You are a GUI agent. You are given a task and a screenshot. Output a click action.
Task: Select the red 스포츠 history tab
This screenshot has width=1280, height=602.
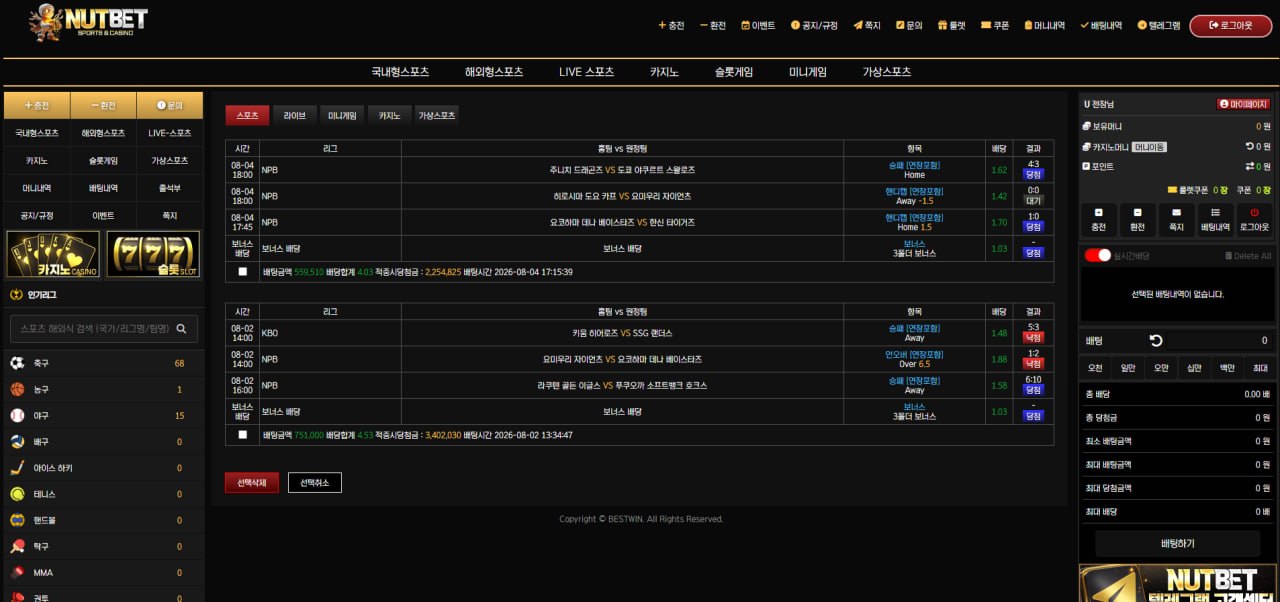coord(247,115)
